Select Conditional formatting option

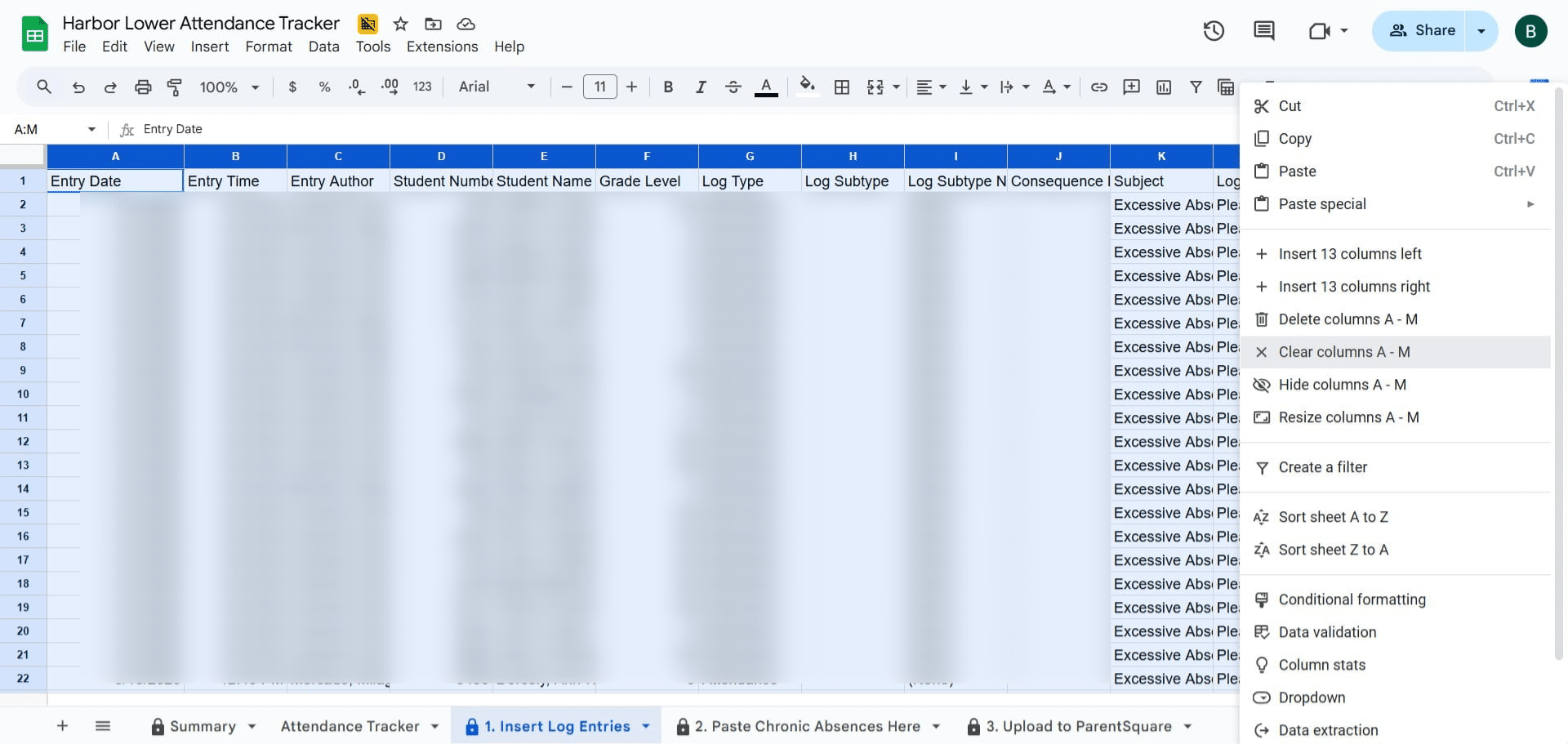coord(1395,599)
